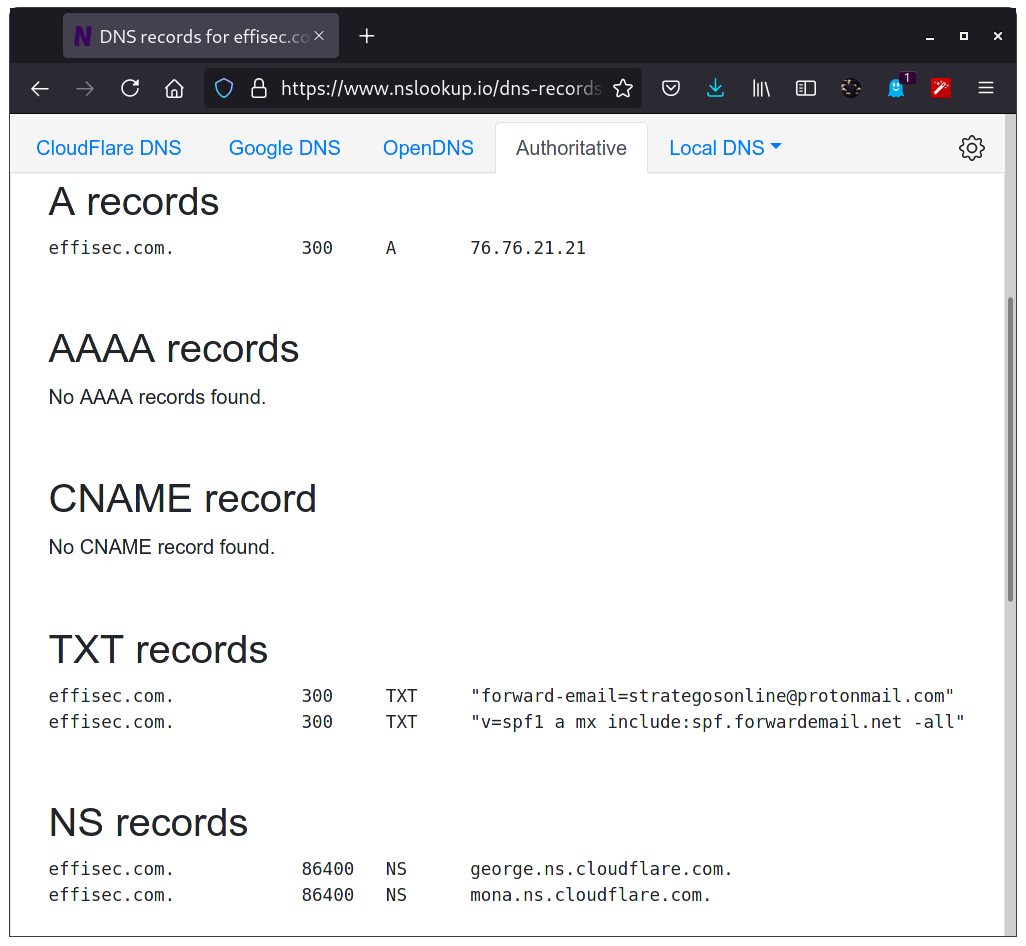Screen dimensions: 1026x946
Task: Open a new browser tab
Action: click(366, 35)
